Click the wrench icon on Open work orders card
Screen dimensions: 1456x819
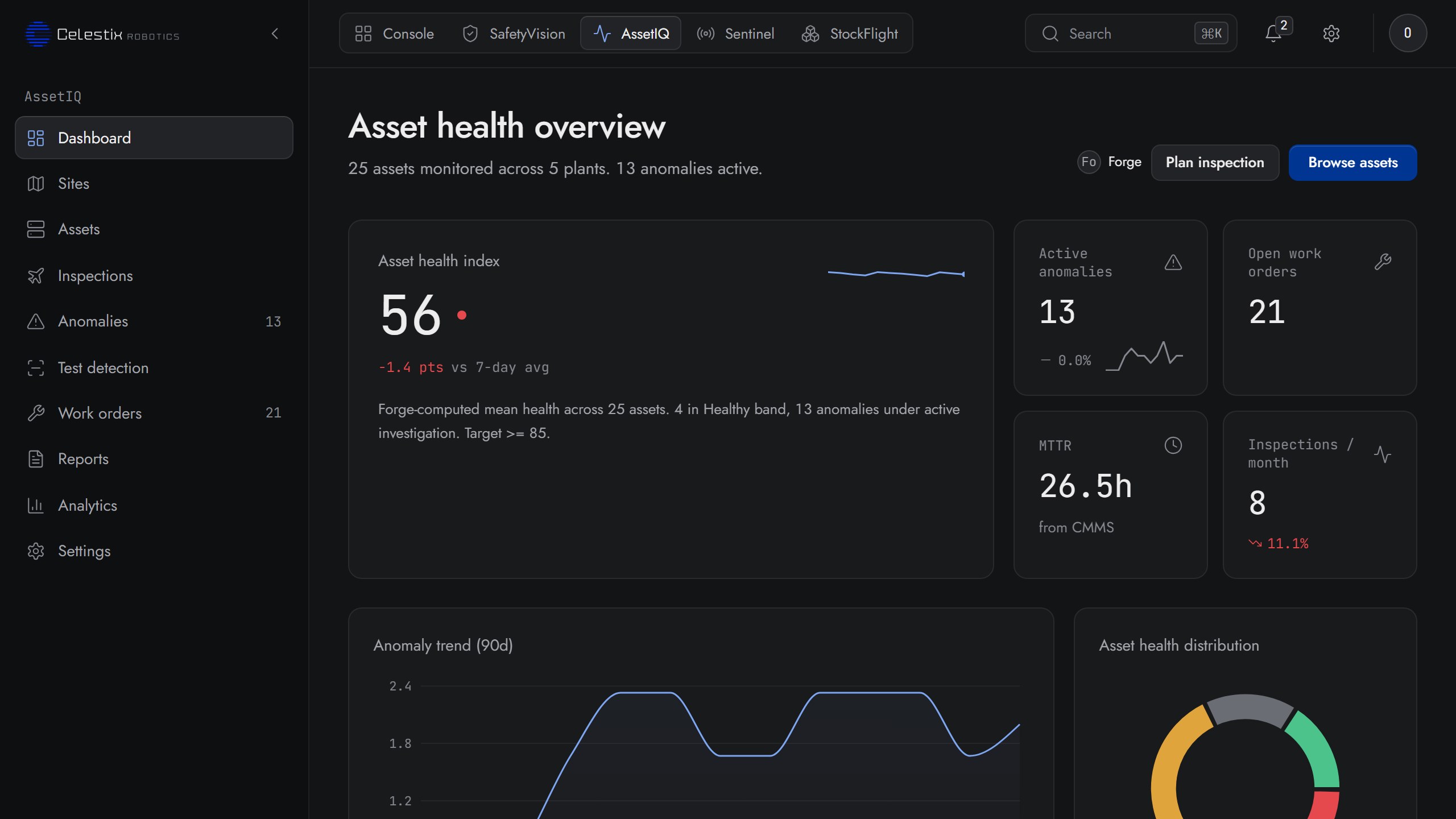tap(1383, 262)
